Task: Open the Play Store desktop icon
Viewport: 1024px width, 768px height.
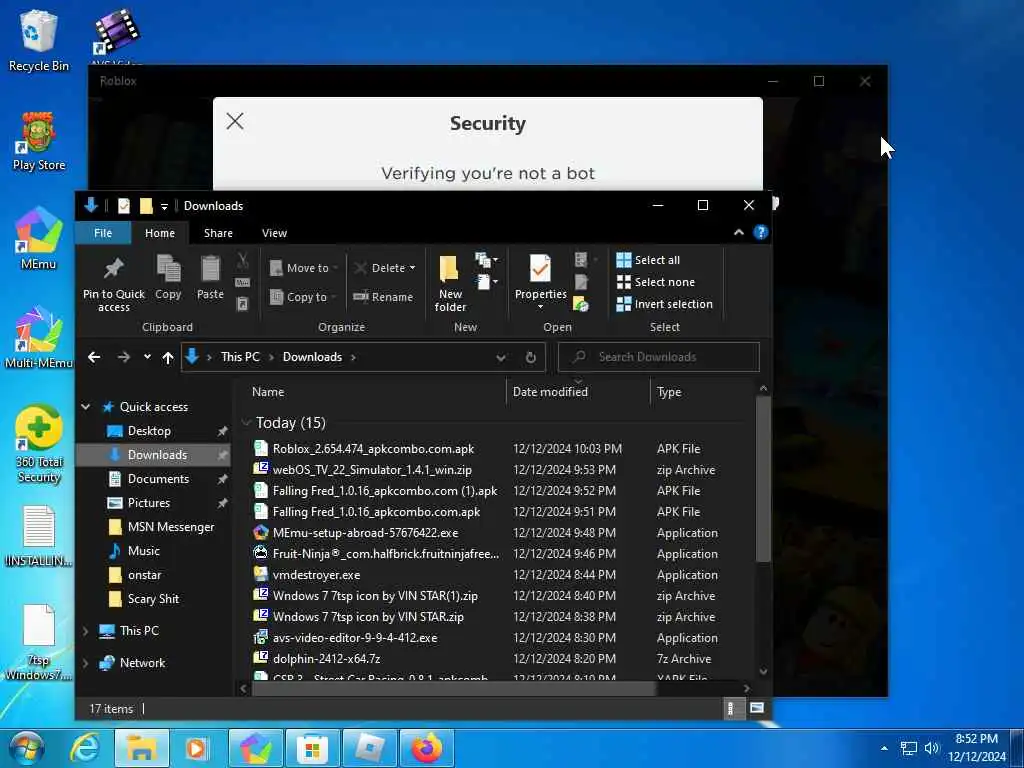Action: click(39, 140)
